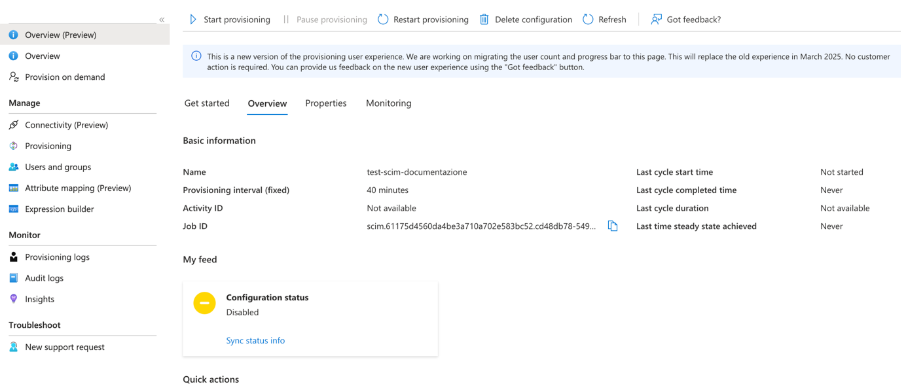Screen dimensions: 901x390
Task: Select the name test-scim-documentazione
Action: [x=417, y=172]
